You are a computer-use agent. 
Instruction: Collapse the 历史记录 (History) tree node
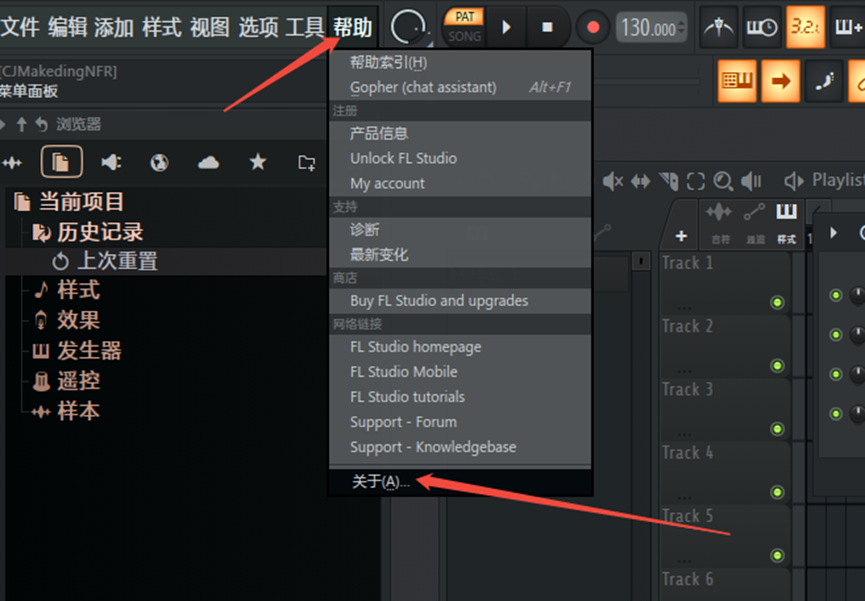pyautogui.click(x=99, y=232)
